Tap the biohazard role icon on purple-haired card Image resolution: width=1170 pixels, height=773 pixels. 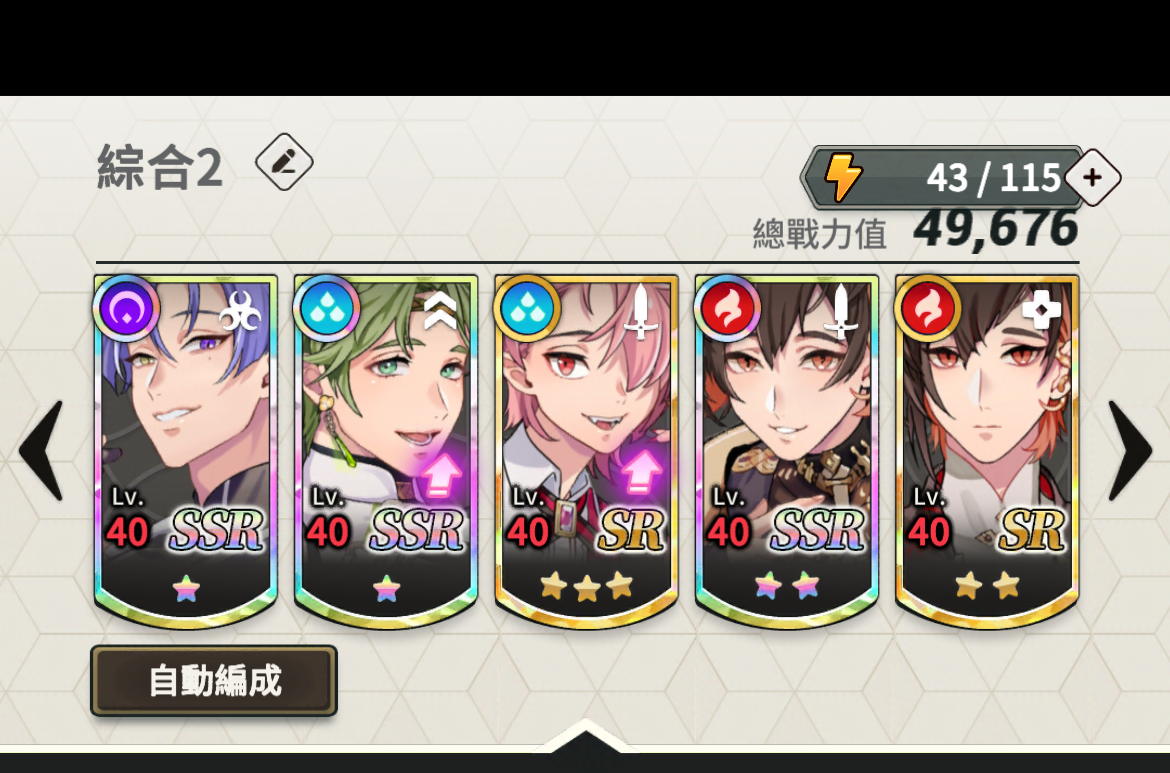[x=240, y=310]
